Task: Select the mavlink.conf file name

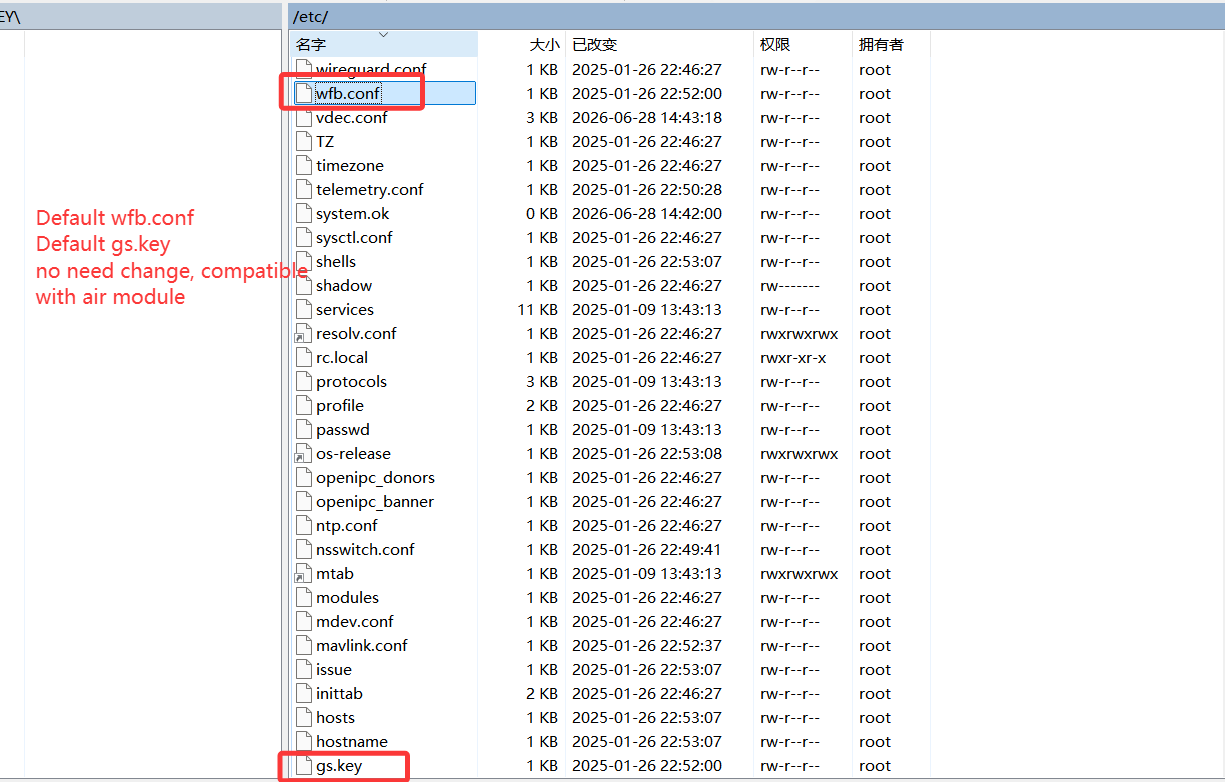Action: (x=362, y=645)
